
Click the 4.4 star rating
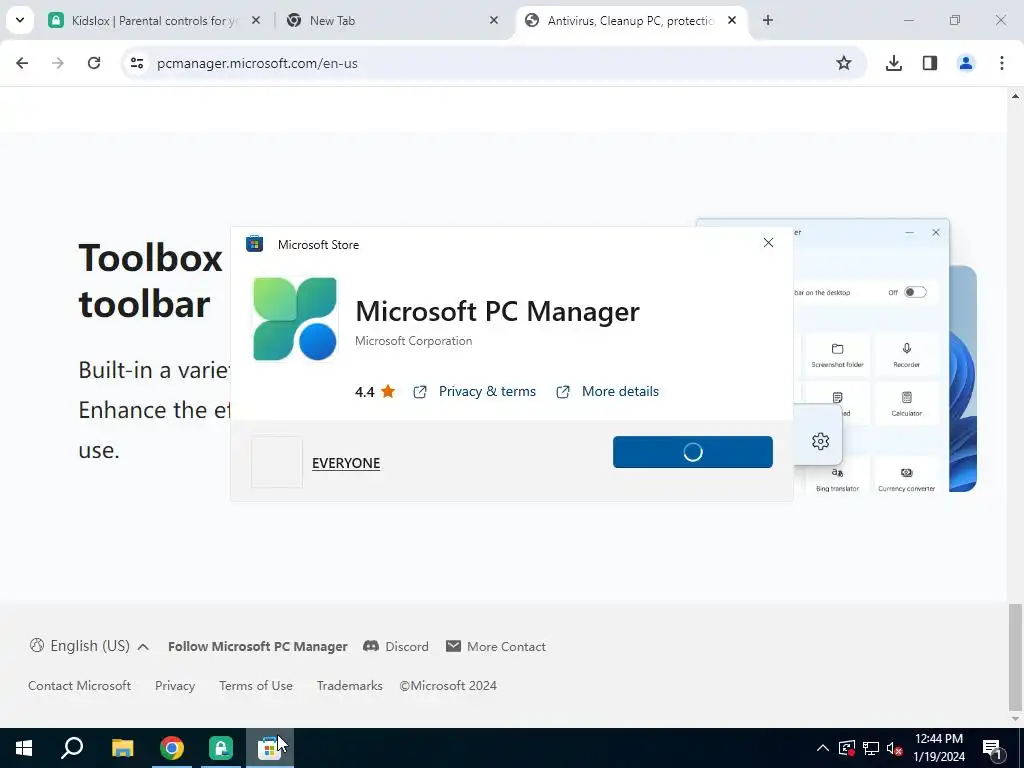pyautogui.click(x=376, y=392)
